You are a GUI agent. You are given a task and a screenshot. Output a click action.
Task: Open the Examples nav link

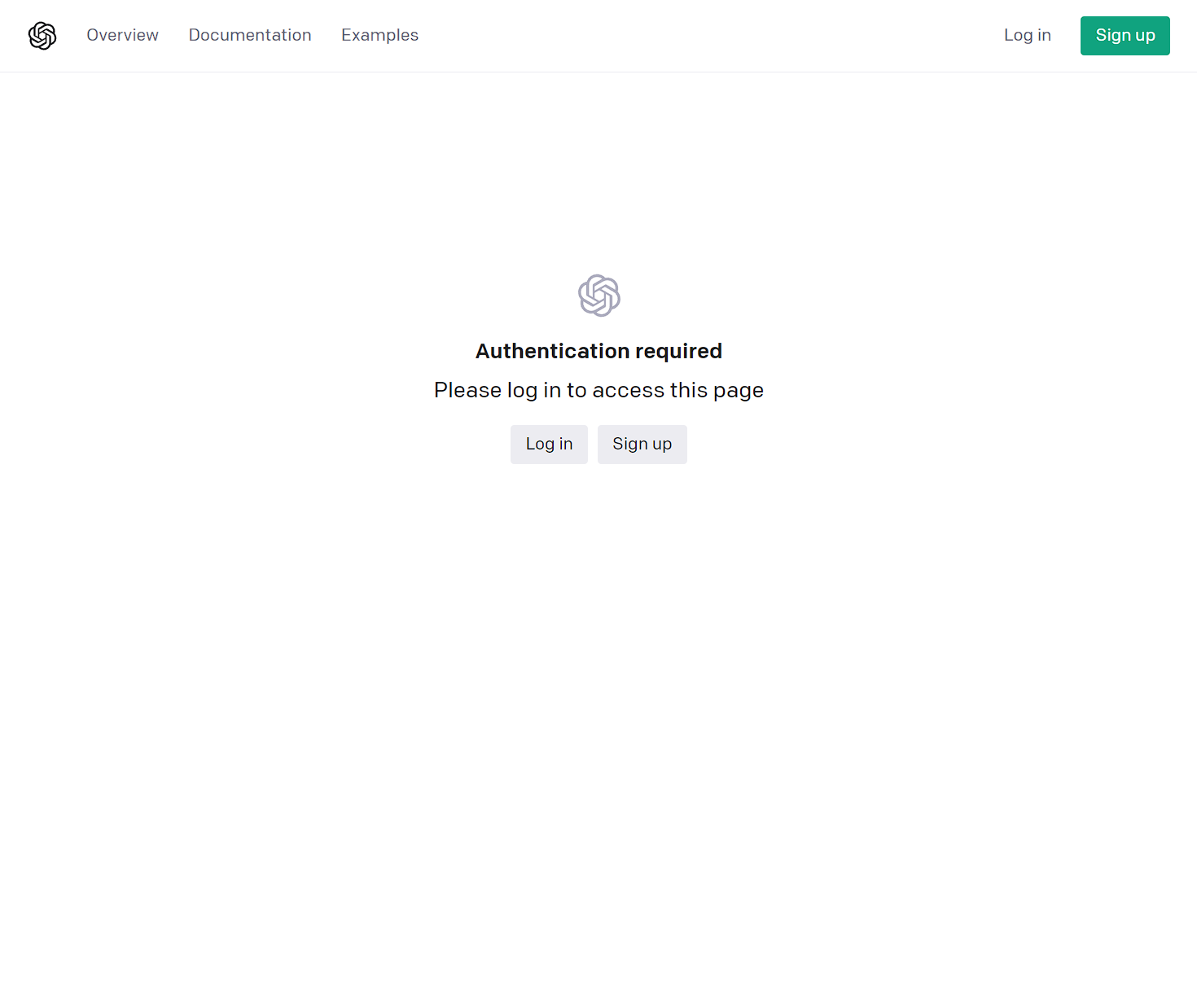coord(379,35)
